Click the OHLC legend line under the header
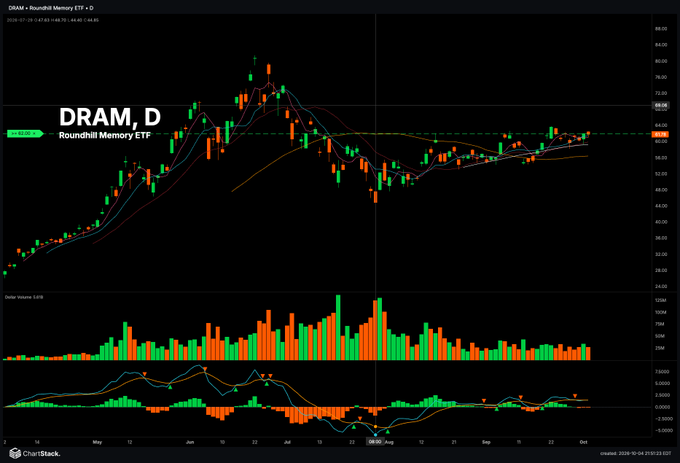The image size is (680, 463). 52,20
